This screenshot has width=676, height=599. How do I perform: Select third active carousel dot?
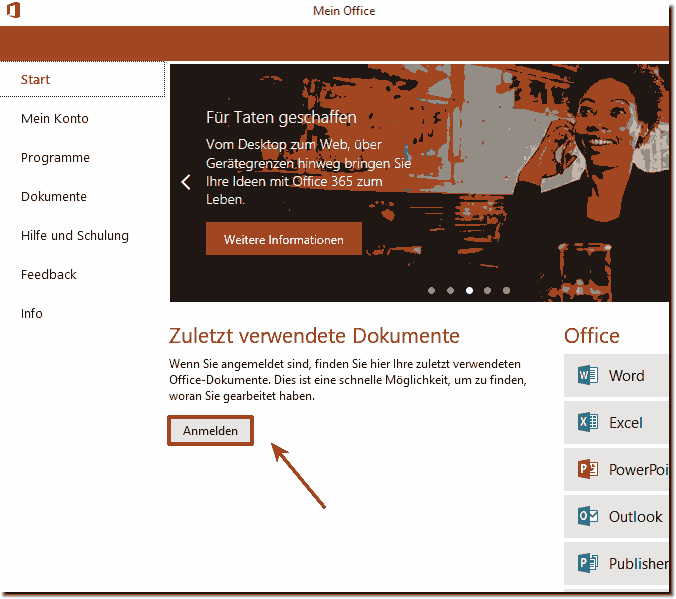[x=469, y=291]
